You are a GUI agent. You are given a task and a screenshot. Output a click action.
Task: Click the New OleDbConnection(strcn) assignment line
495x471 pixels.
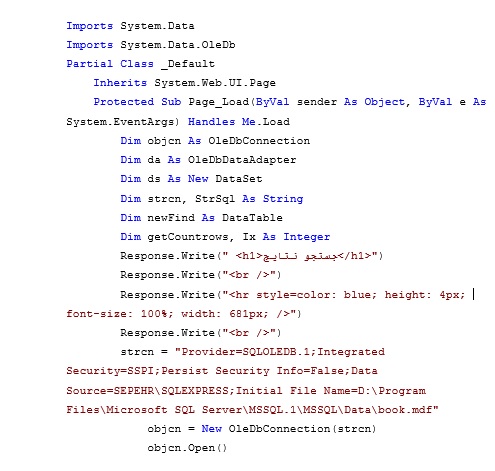tap(262, 429)
